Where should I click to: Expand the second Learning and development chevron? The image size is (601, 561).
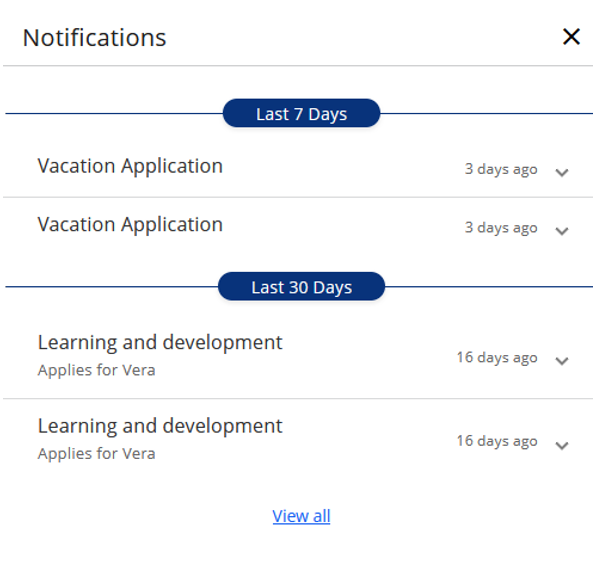coord(562,445)
